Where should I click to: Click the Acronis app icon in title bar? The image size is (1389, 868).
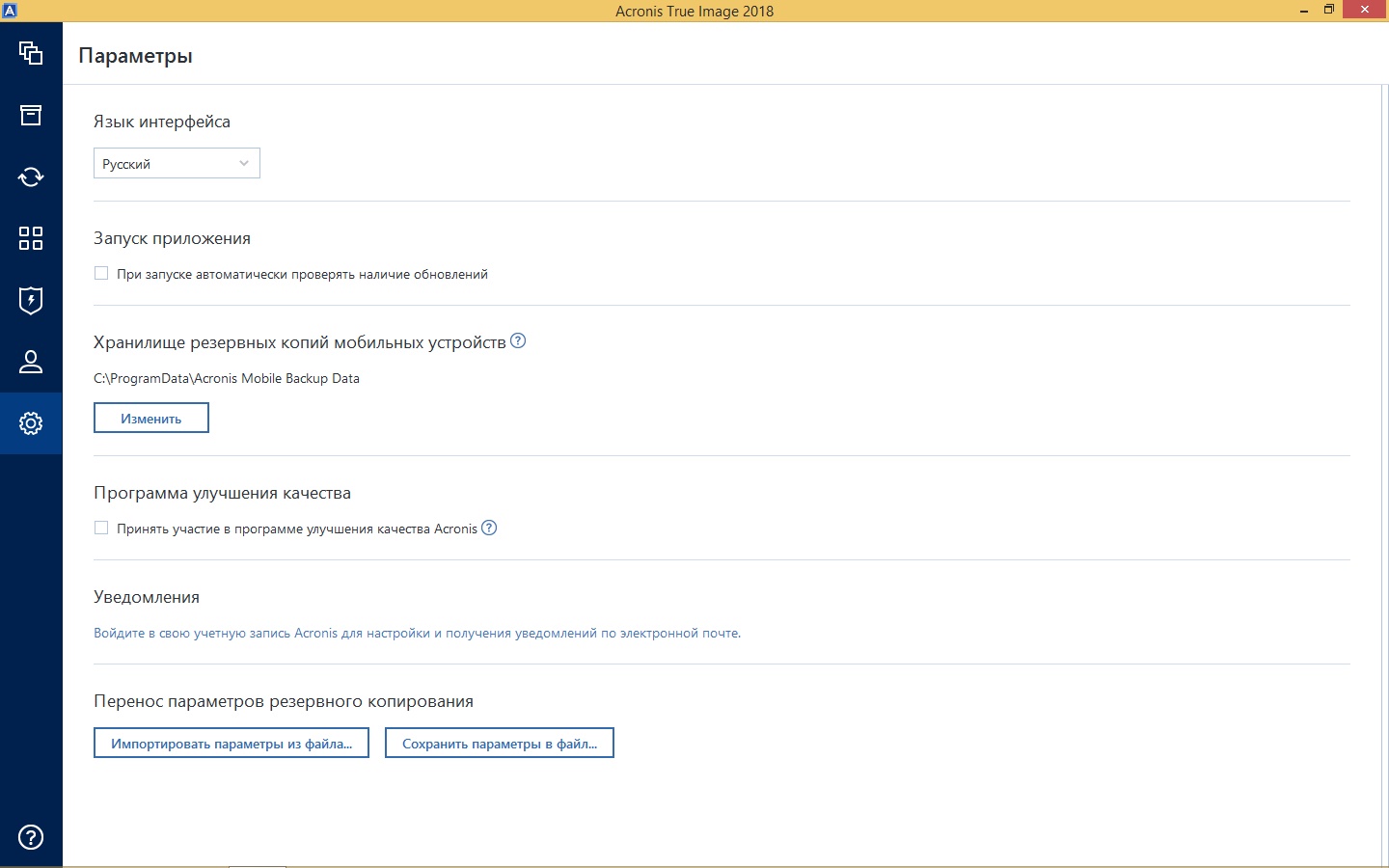(x=10, y=10)
